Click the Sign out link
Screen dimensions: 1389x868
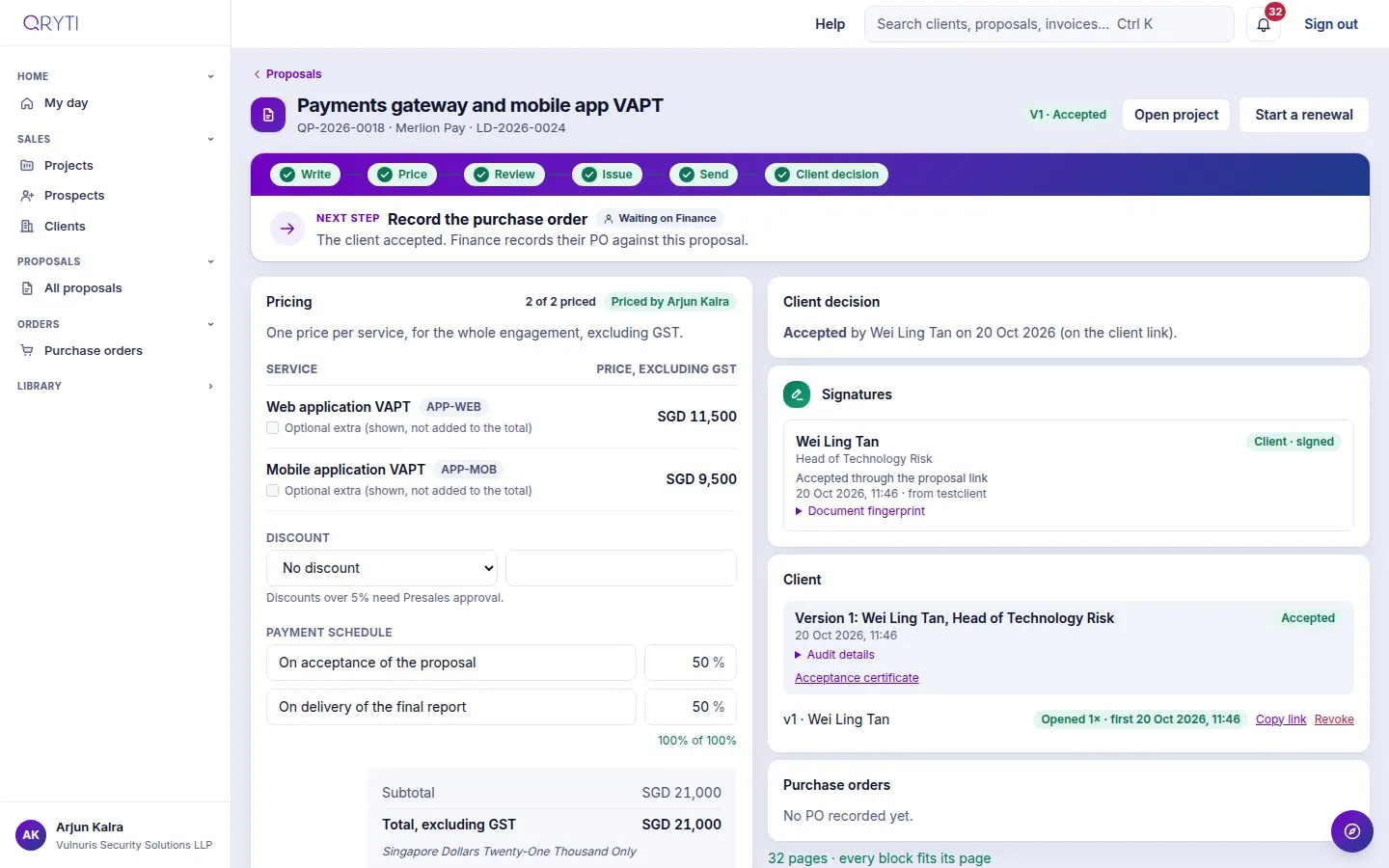coord(1331,24)
